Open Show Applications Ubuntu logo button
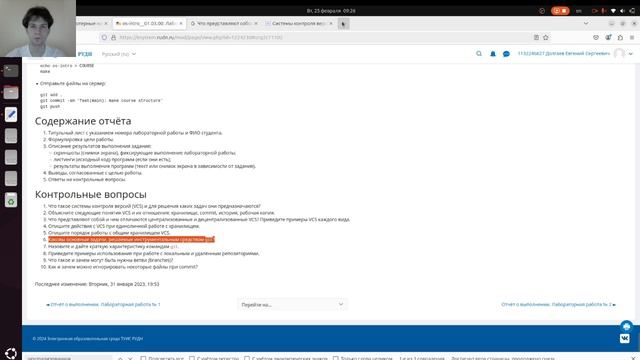This screenshot has height=360, width=640. coord(11,353)
